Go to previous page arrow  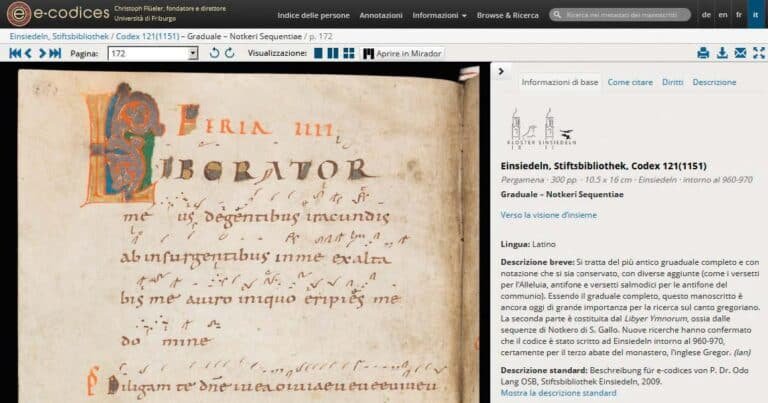tap(28, 53)
